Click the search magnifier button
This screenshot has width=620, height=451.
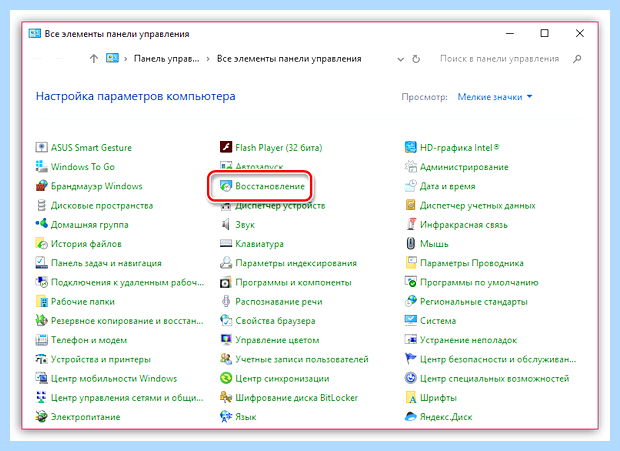(577, 59)
